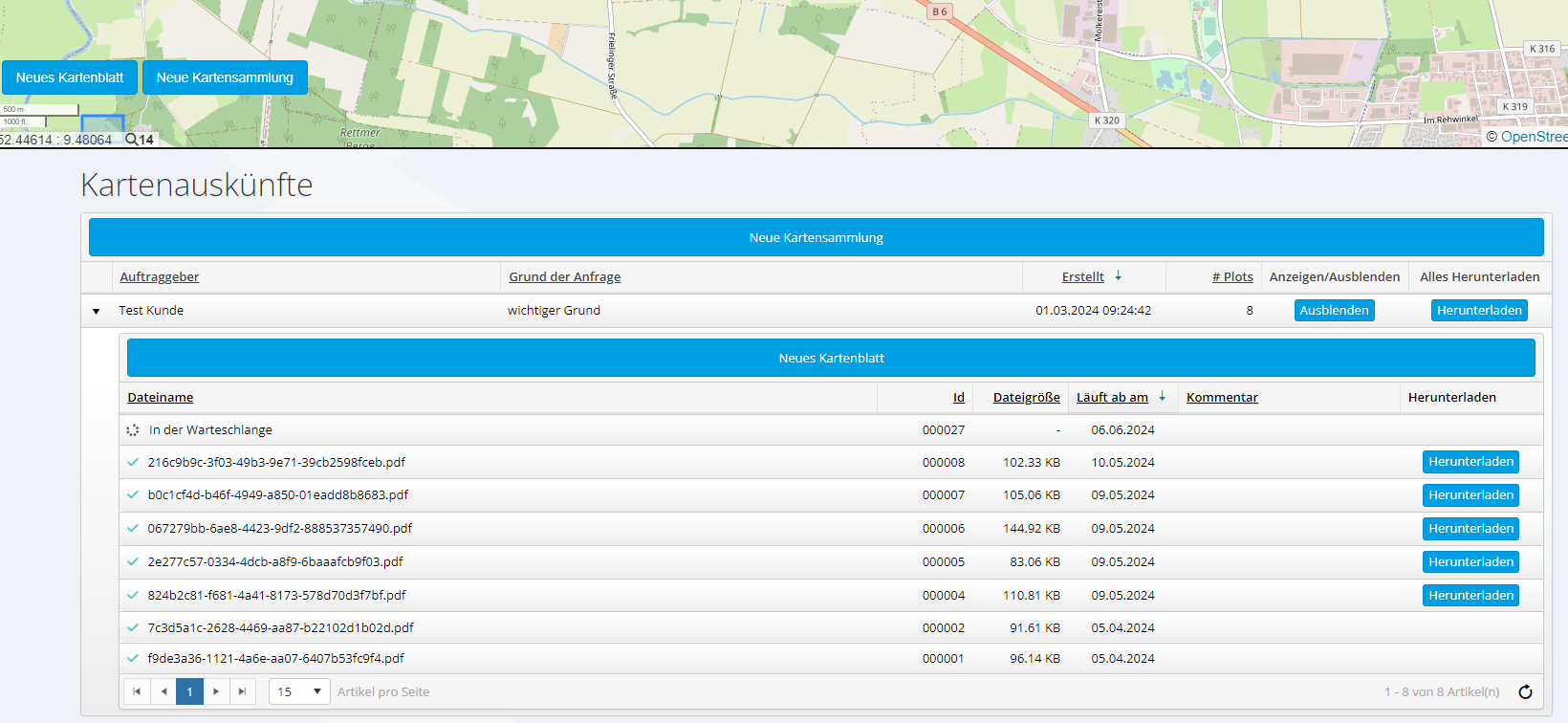Go to previous page in pager
This screenshot has height=723, width=1568.
[163, 691]
